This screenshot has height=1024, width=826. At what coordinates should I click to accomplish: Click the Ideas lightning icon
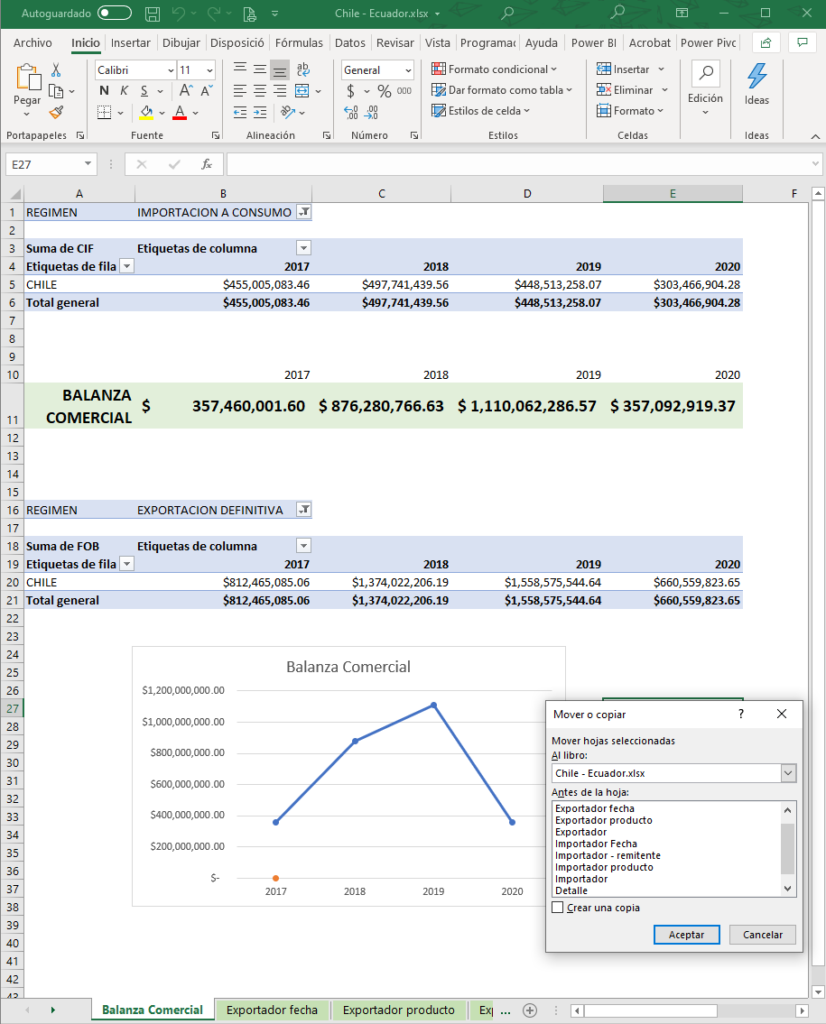tap(757, 78)
